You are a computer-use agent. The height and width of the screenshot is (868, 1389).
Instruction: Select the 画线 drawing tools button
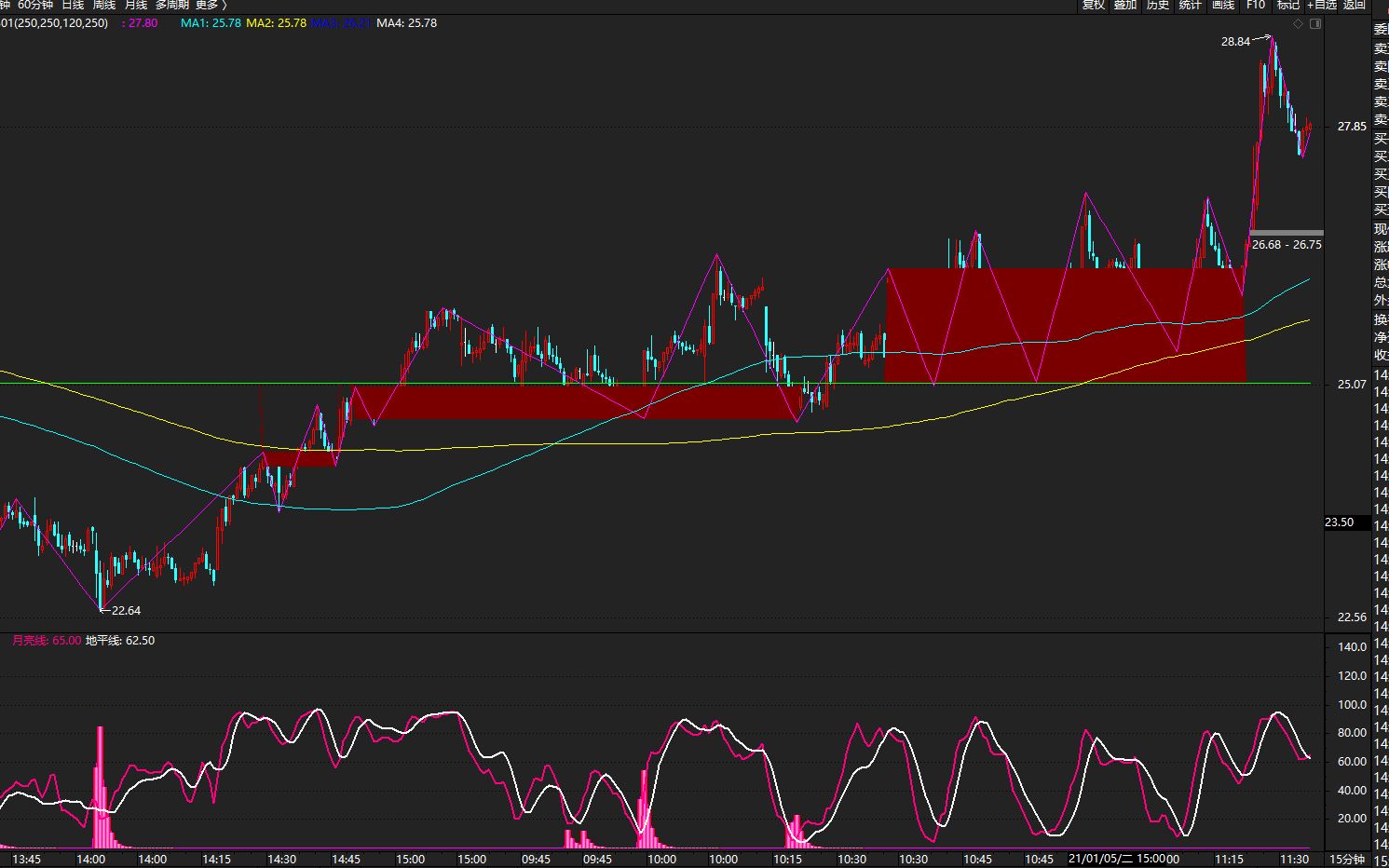(1223, 5)
